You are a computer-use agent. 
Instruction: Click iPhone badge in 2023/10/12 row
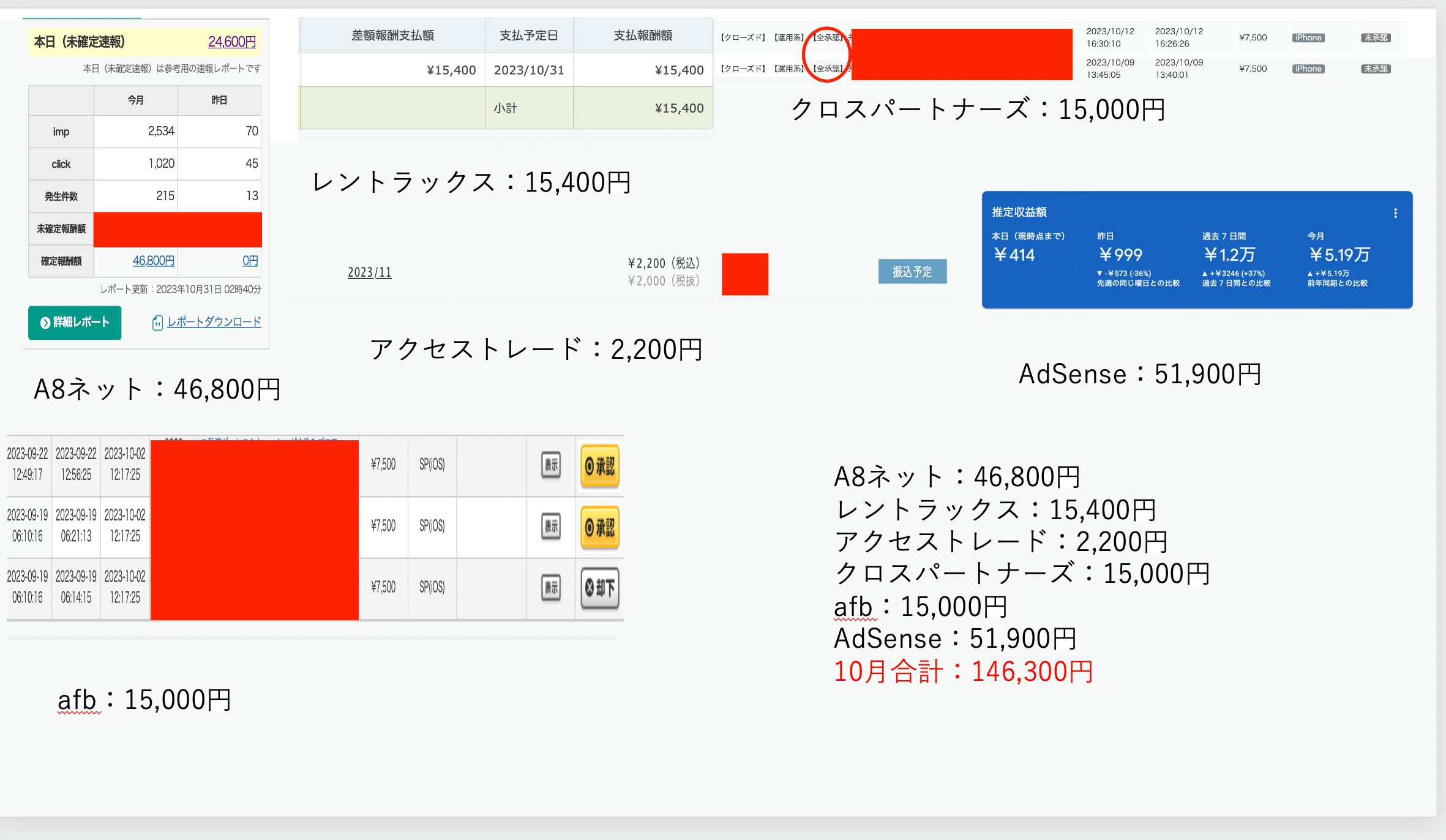pos(1308,38)
